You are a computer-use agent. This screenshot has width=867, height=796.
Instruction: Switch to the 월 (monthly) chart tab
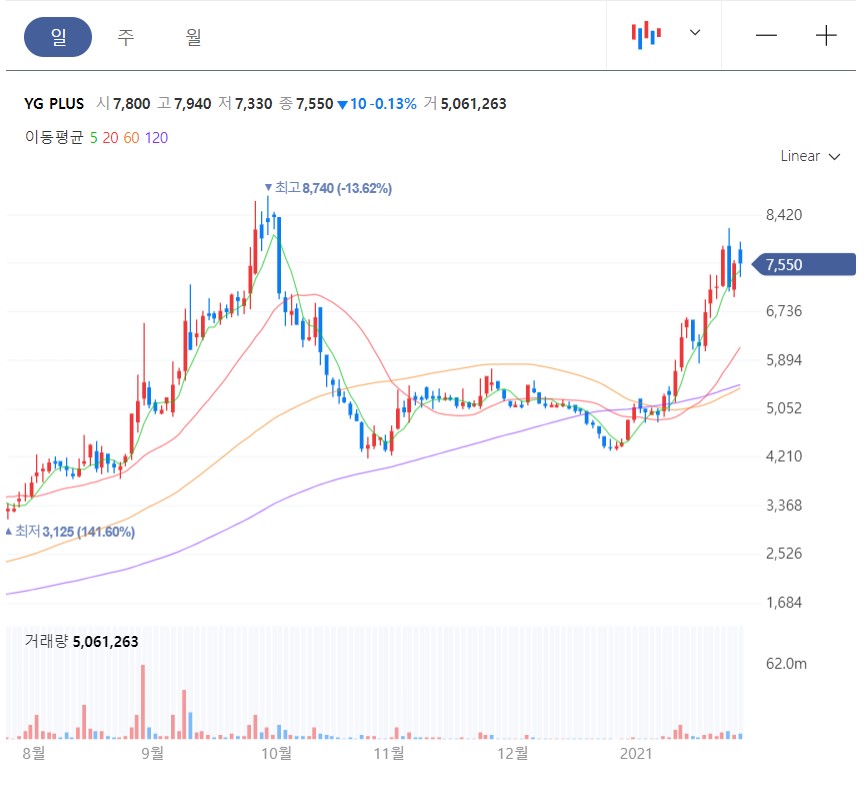point(193,37)
